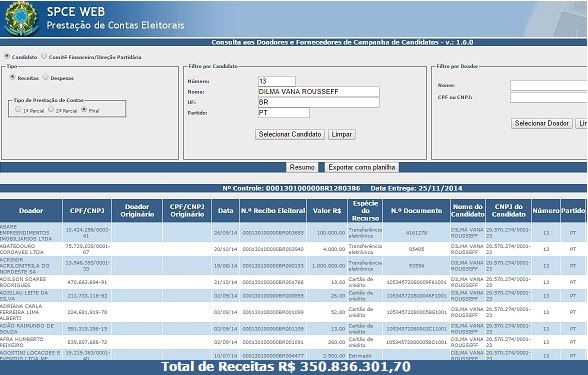Image resolution: width=588 pixels, height=375 pixels.
Task: Click the Selecionar Candidato button
Action: (290, 134)
